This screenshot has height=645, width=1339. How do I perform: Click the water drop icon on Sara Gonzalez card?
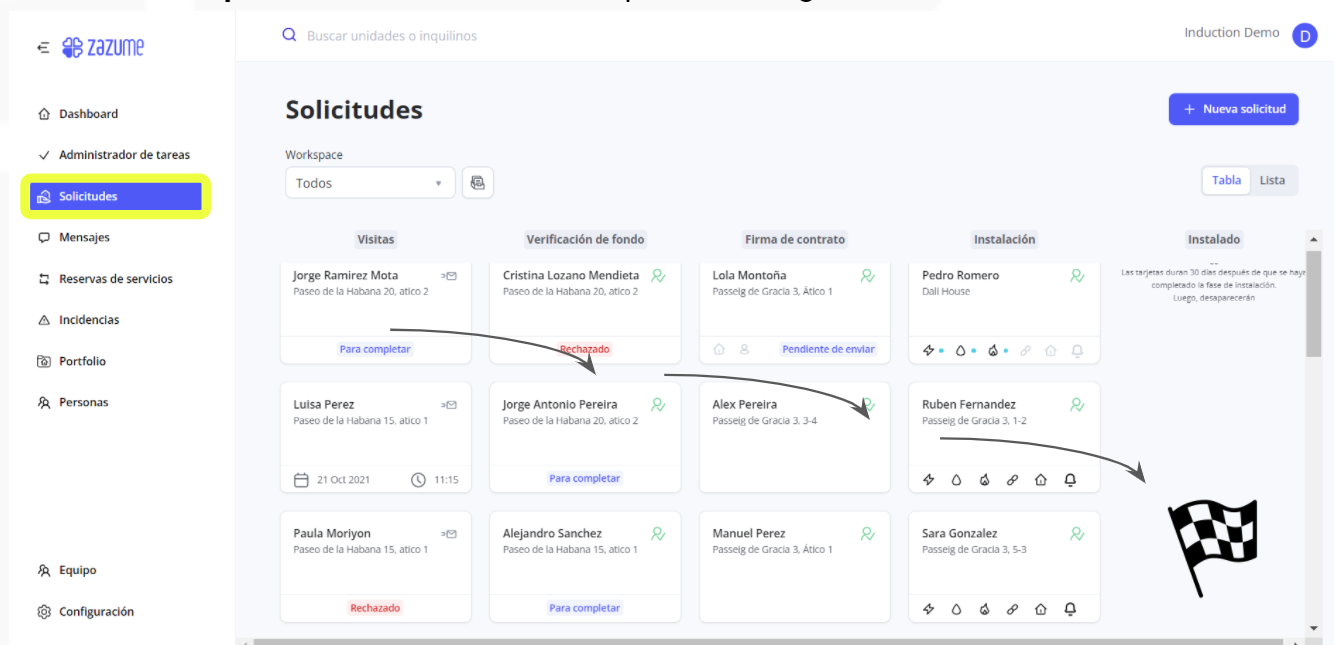[x=956, y=609]
